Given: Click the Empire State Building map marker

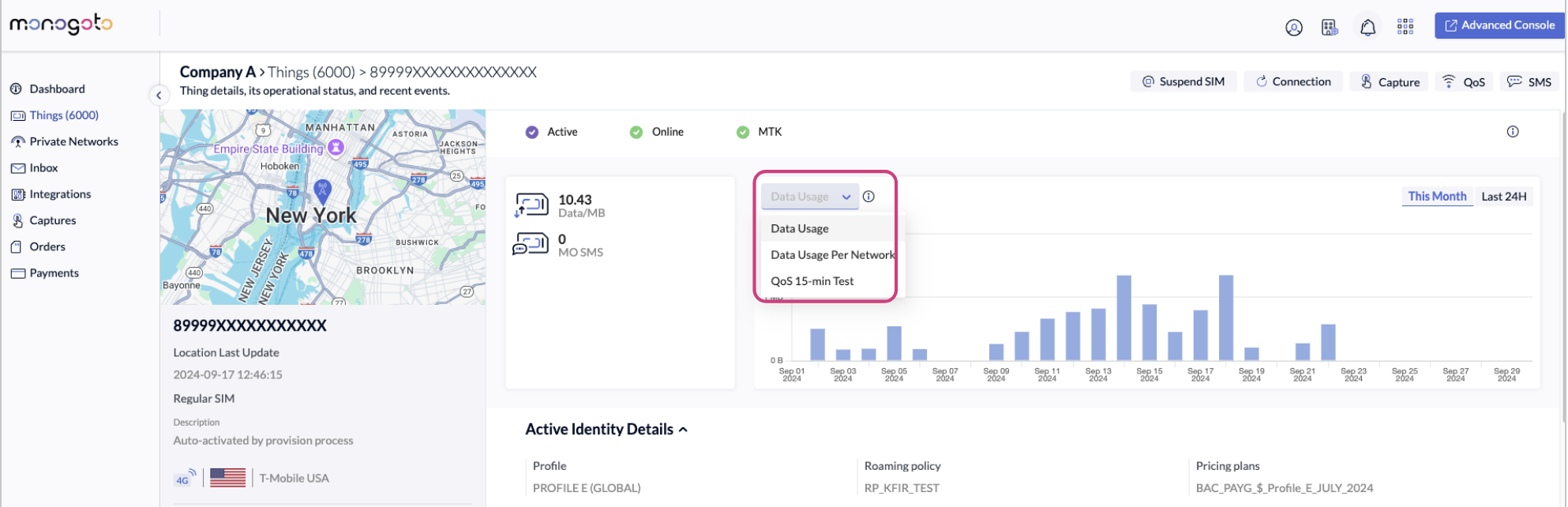Looking at the screenshot, I should (x=336, y=147).
